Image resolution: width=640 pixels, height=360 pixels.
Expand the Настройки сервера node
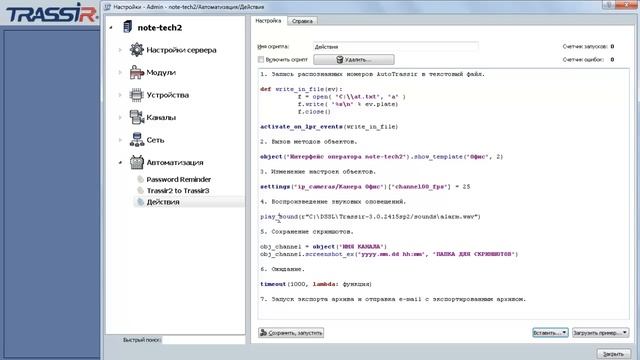(x=120, y=50)
